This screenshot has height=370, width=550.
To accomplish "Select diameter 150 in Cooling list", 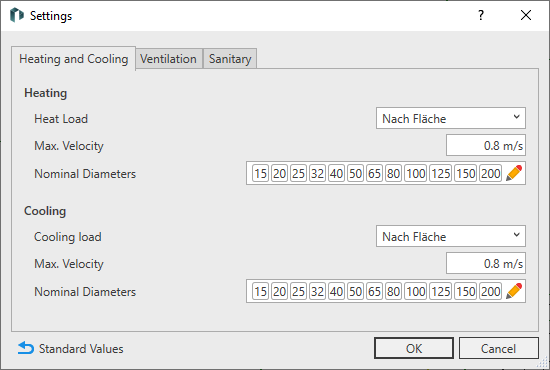I will coord(466,291).
